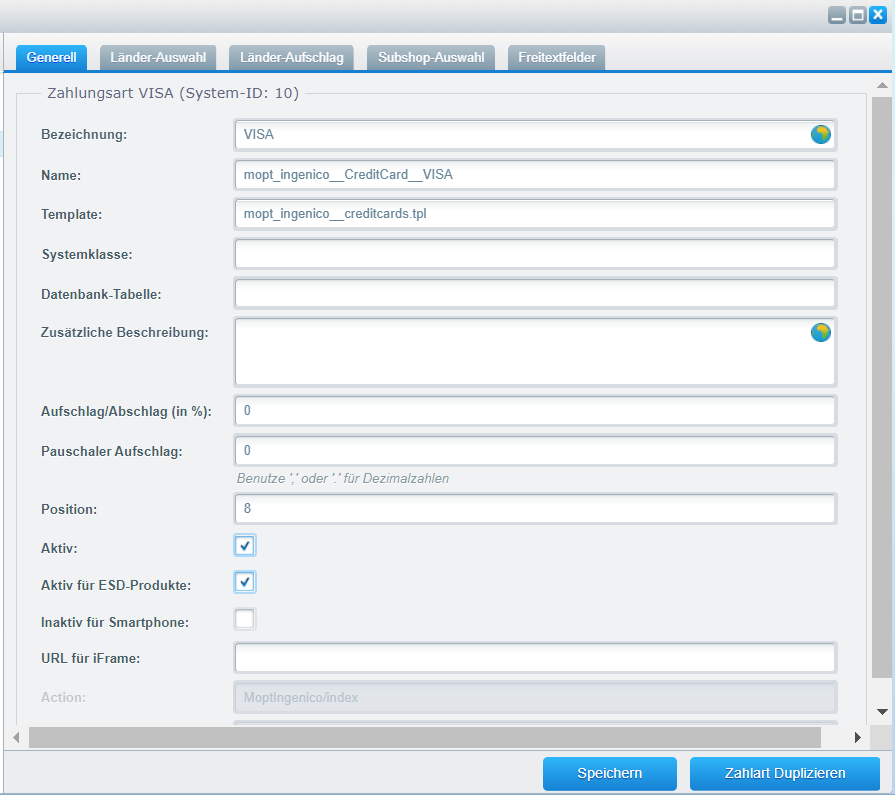The height and width of the screenshot is (801, 895).
Task: Open the Länder-Aufschlag tab
Action: (x=292, y=58)
